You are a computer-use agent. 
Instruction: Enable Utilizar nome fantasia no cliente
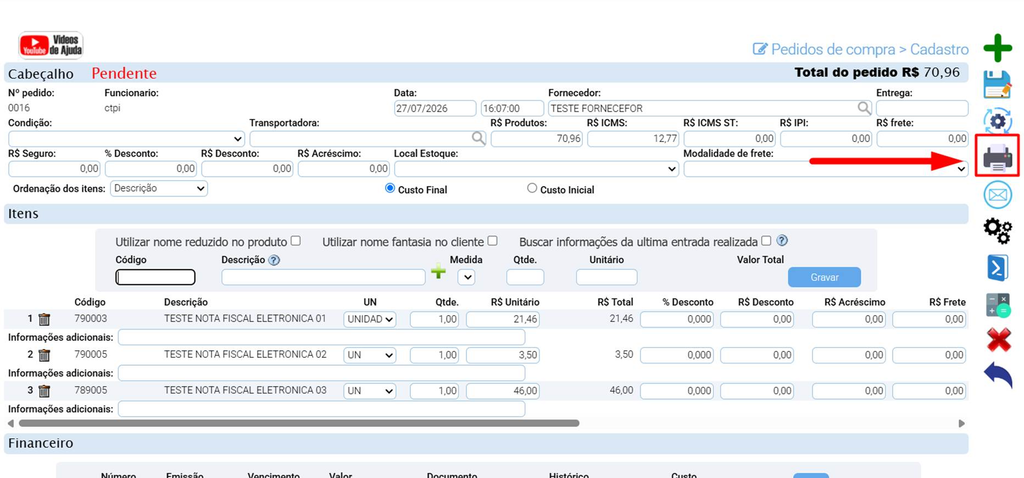tap(492, 241)
